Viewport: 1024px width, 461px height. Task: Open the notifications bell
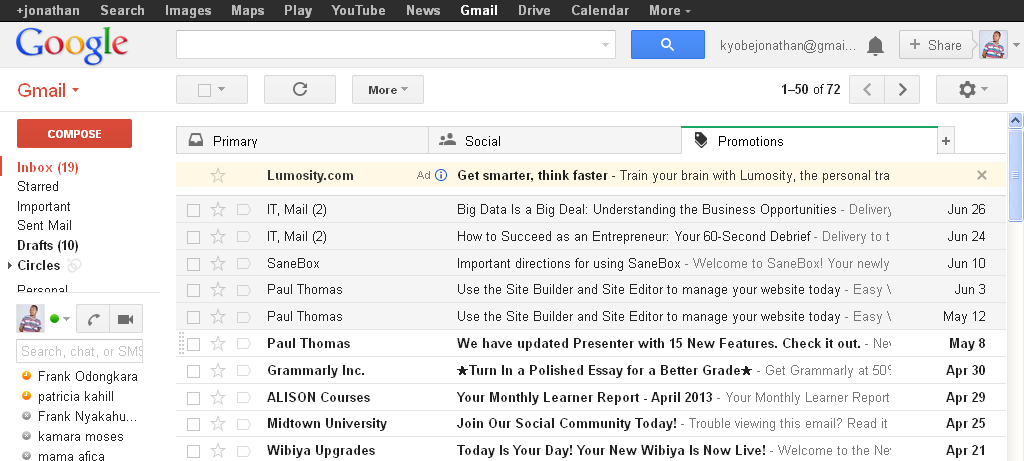click(875, 46)
